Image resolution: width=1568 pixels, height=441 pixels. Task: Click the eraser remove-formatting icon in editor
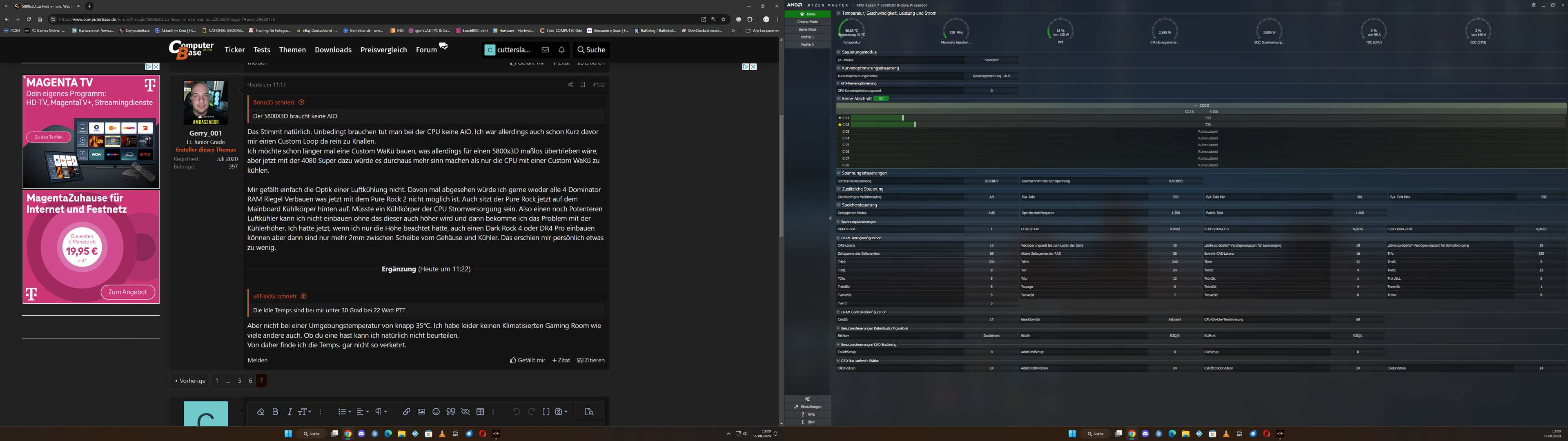[261, 412]
